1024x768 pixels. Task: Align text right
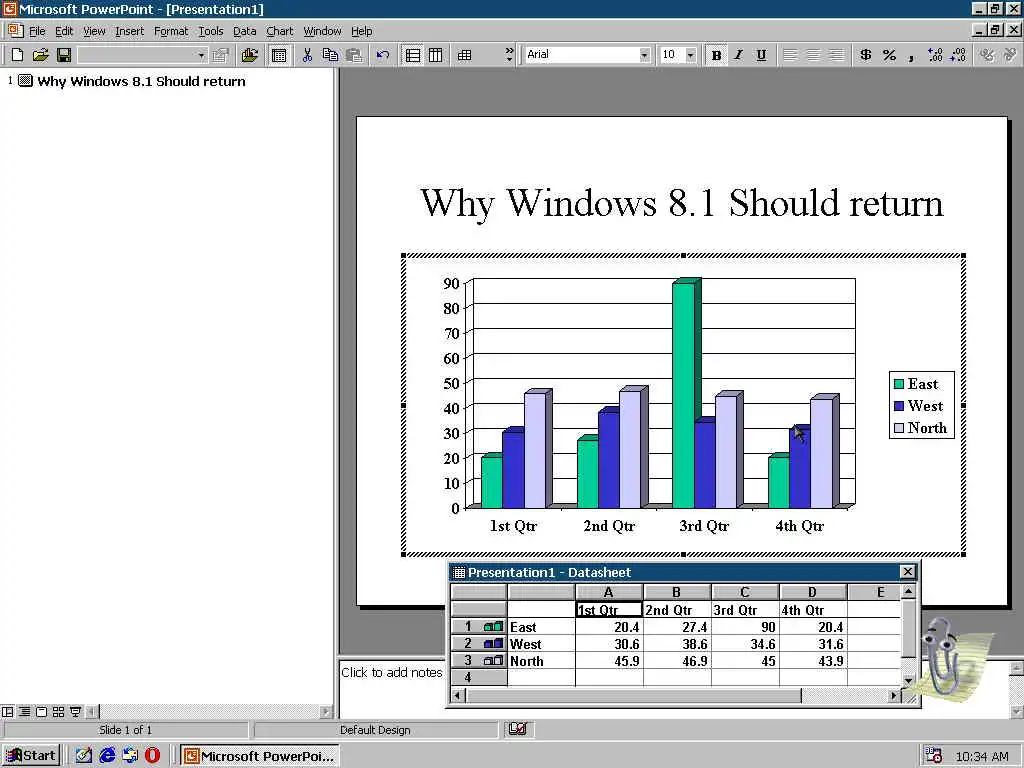836,55
